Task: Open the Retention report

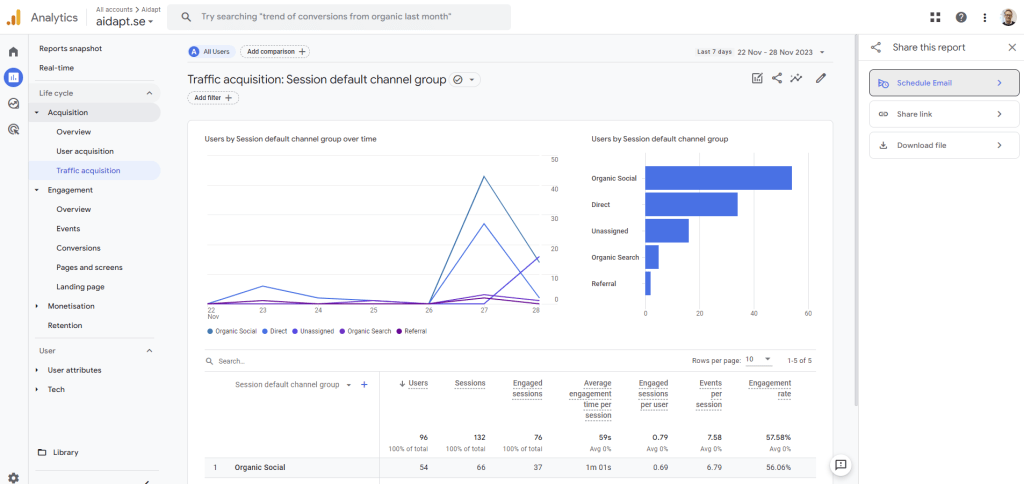Action: [65, 325]
